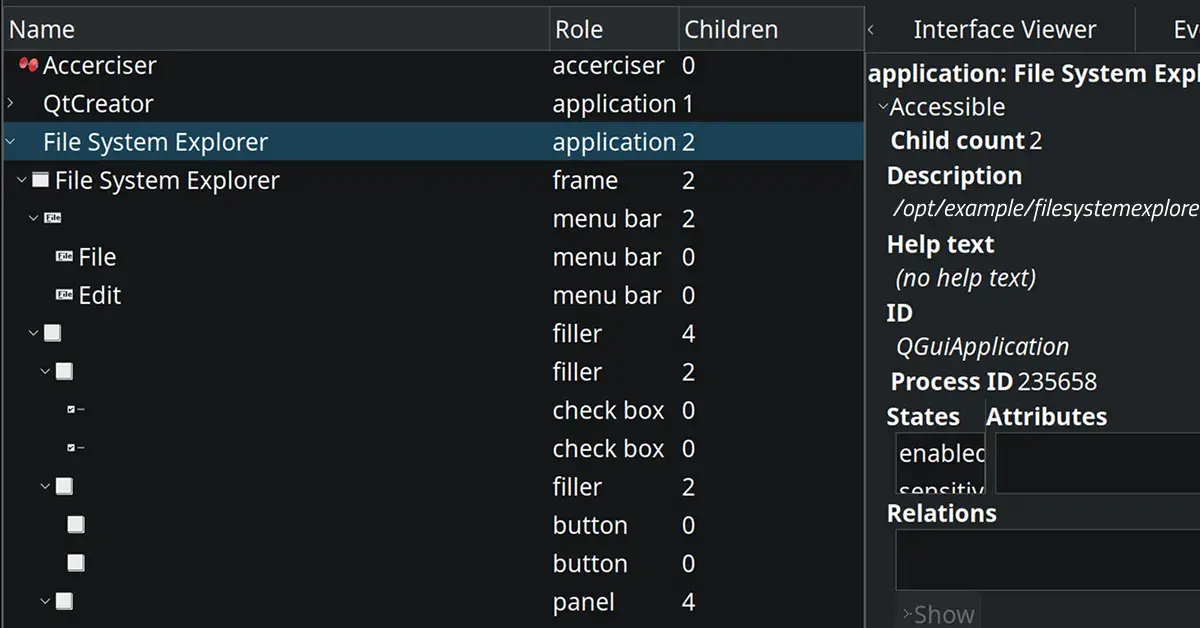Expand the QtCreator application node

tap(10, 104)
